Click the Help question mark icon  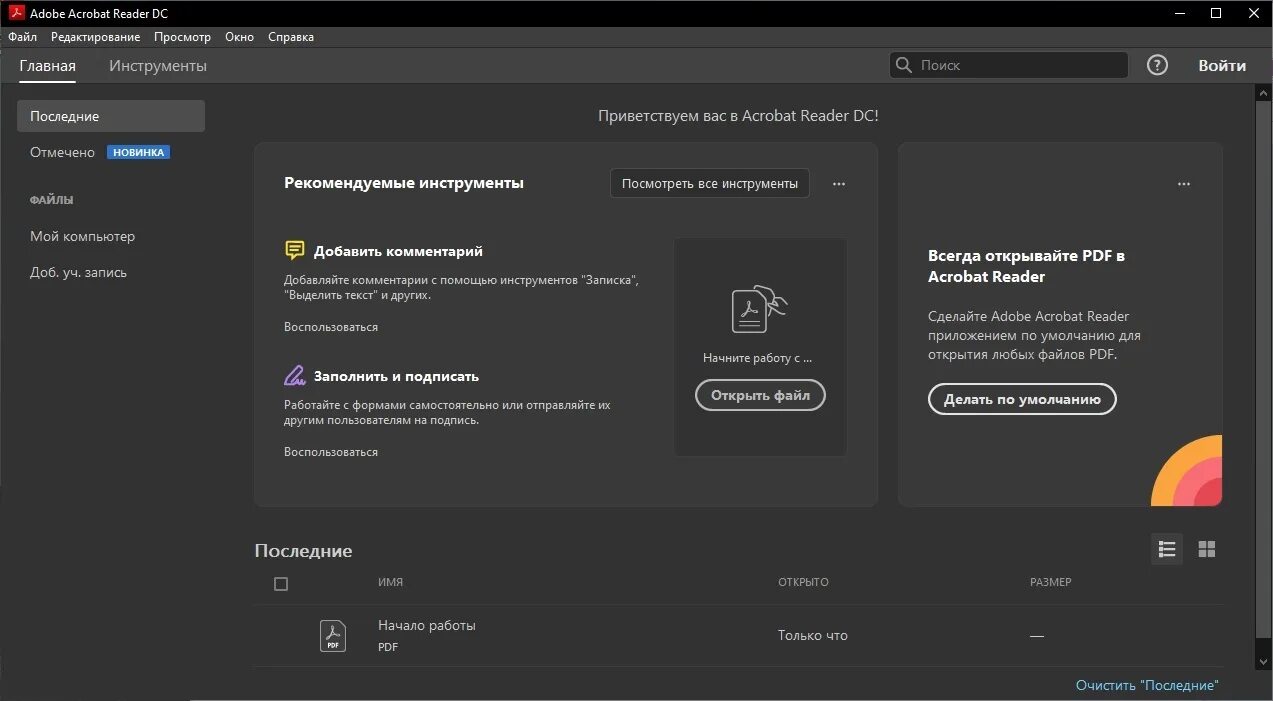pyautogui.click(x=1157, y=65)
